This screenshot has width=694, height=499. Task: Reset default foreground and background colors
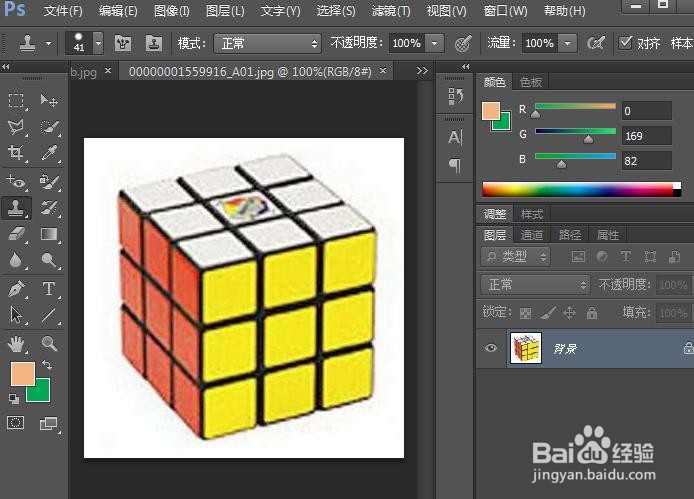pos(14,398)
